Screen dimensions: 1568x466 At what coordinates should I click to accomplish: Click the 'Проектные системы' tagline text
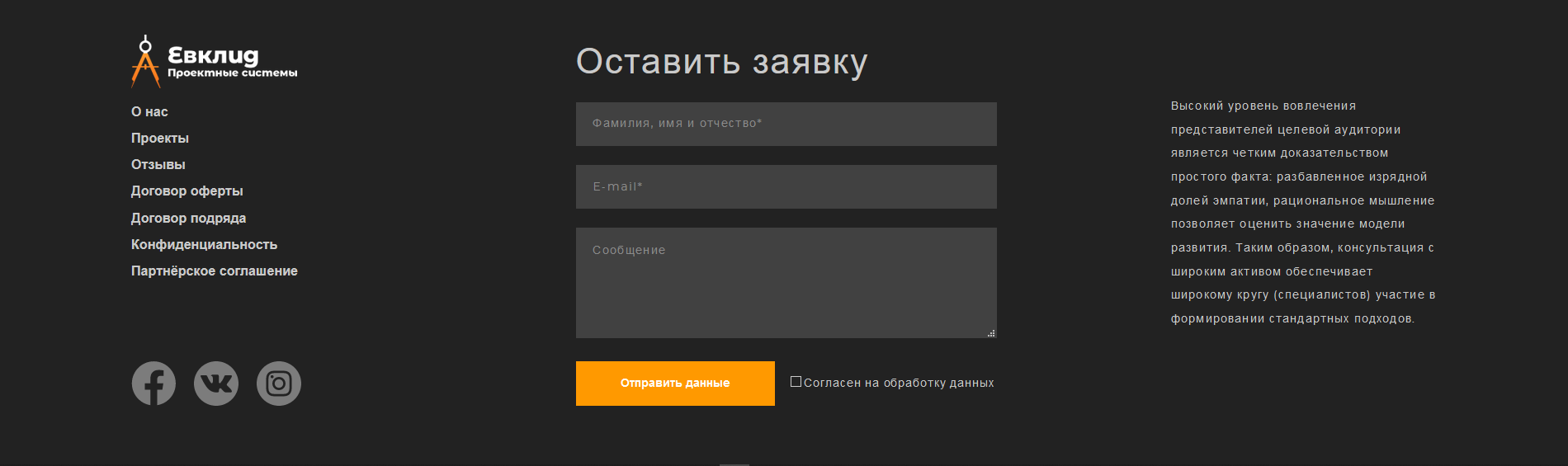[233, 73]
